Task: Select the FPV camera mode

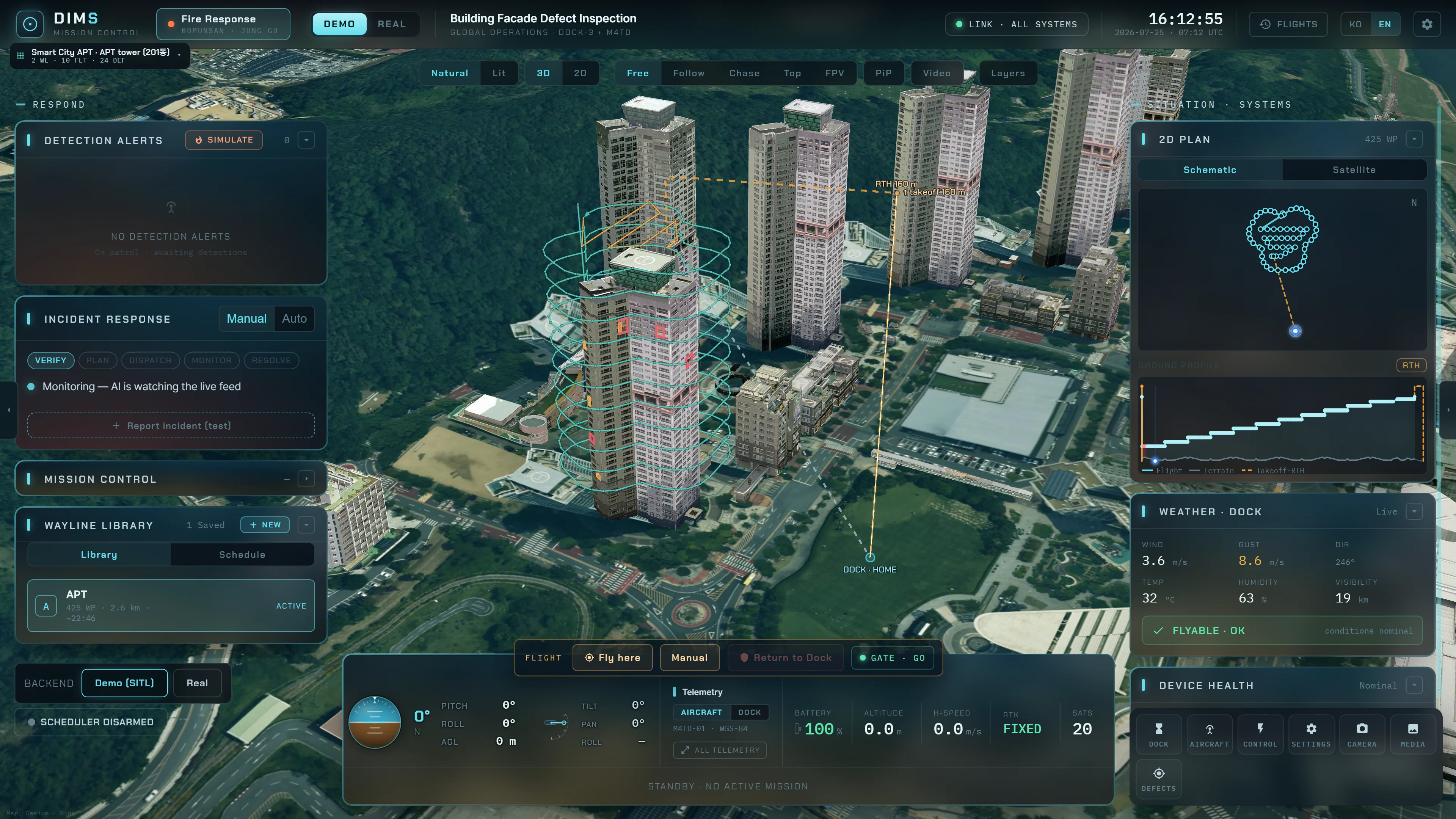Action: coord(834,73)
